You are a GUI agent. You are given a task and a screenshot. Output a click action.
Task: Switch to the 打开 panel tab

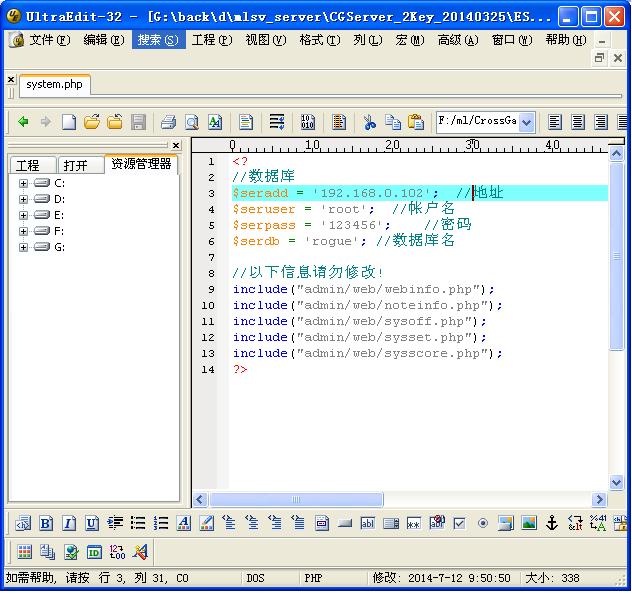click(x=75, y=165)
